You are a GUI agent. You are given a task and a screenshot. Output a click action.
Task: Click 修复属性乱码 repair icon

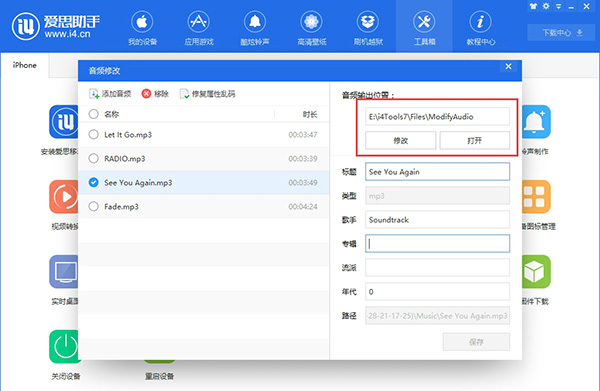point(184,94)
